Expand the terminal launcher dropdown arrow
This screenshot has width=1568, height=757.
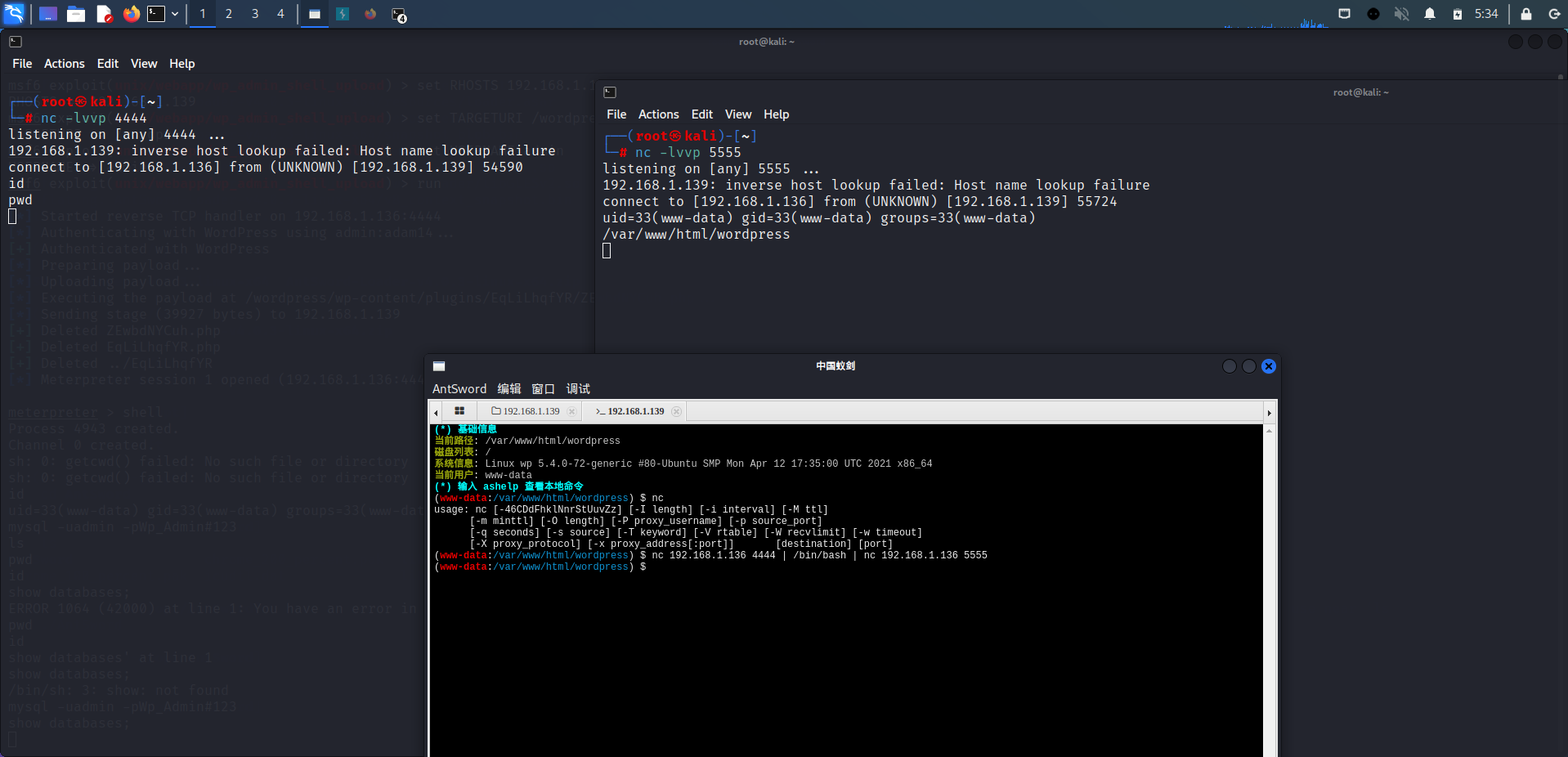click(175, 14)
